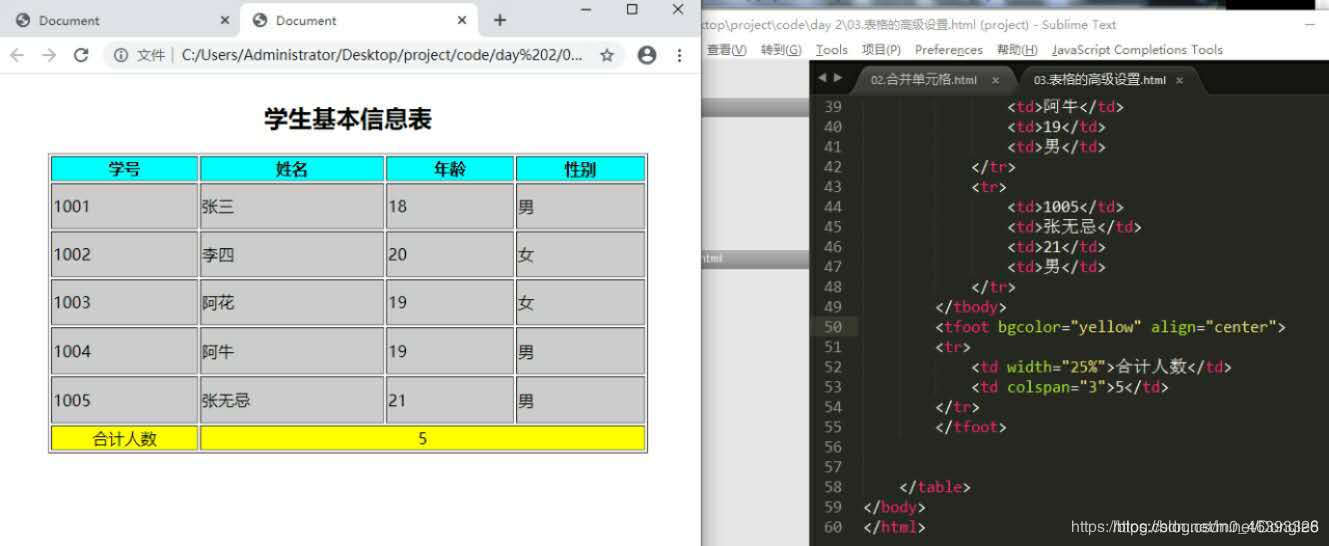Select the 阿牛 cell in browser table

[292, 351]
